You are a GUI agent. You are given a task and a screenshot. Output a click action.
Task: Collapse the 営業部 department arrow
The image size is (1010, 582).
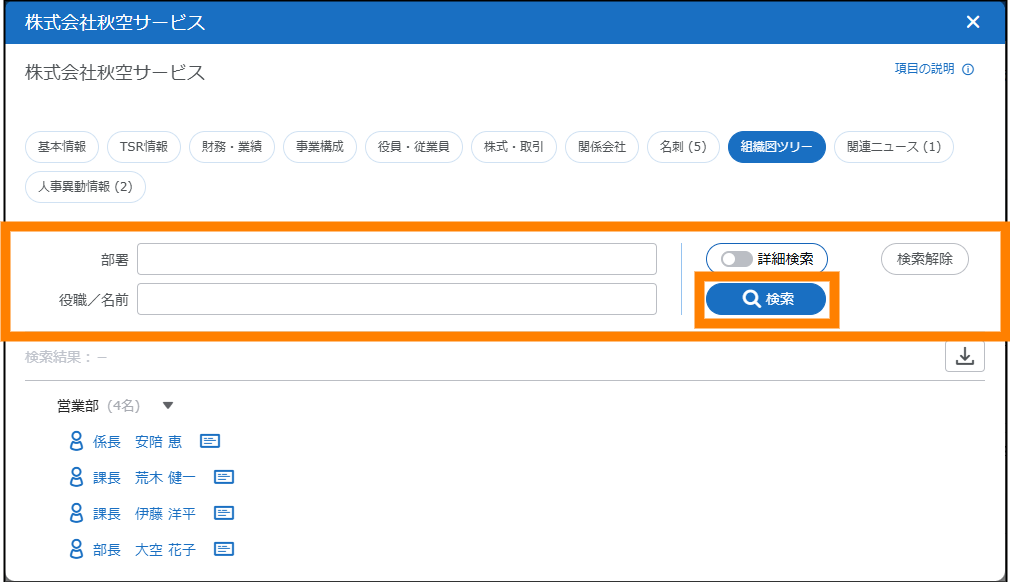point(168,406)
